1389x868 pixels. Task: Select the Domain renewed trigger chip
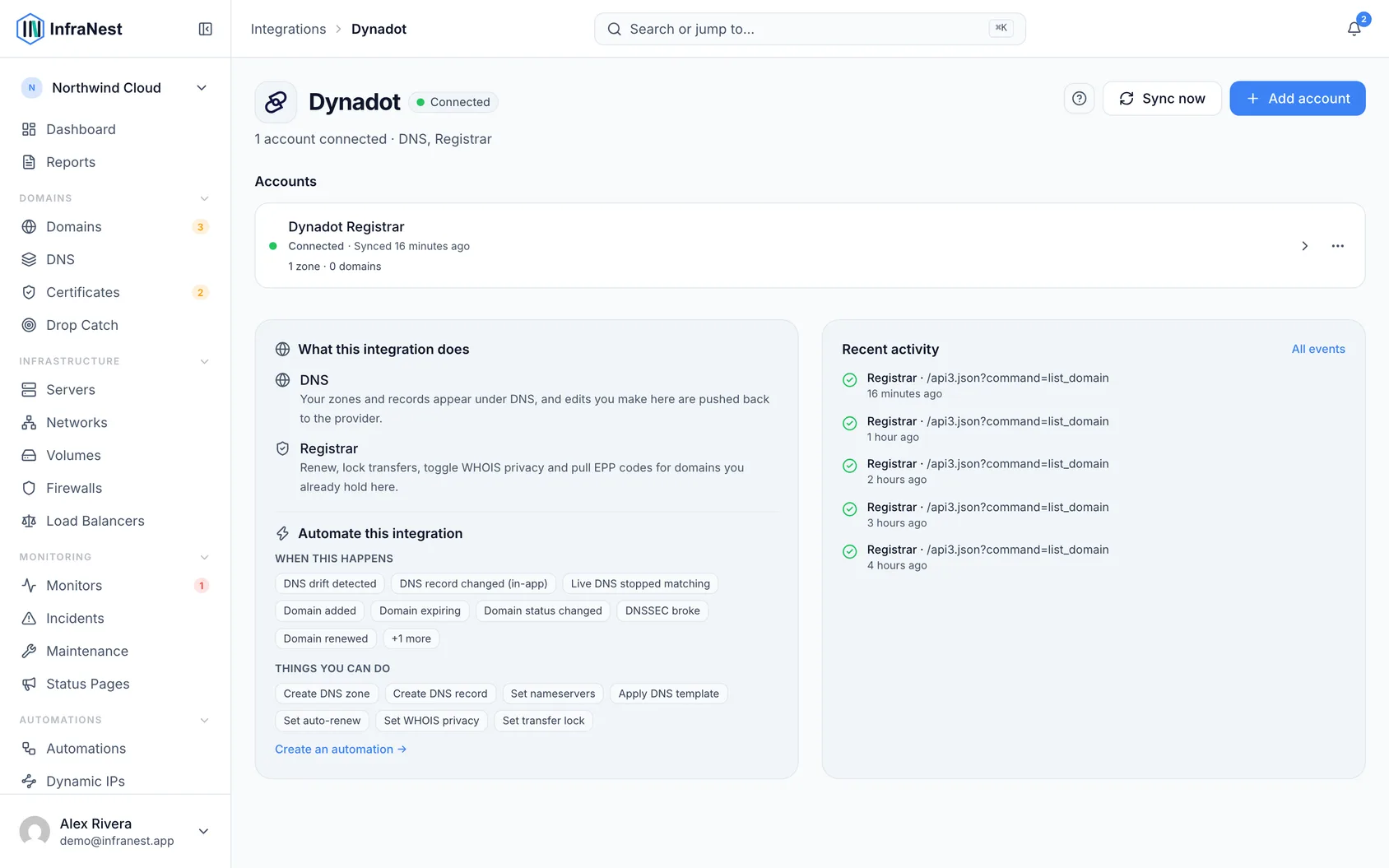pos(326,638)
